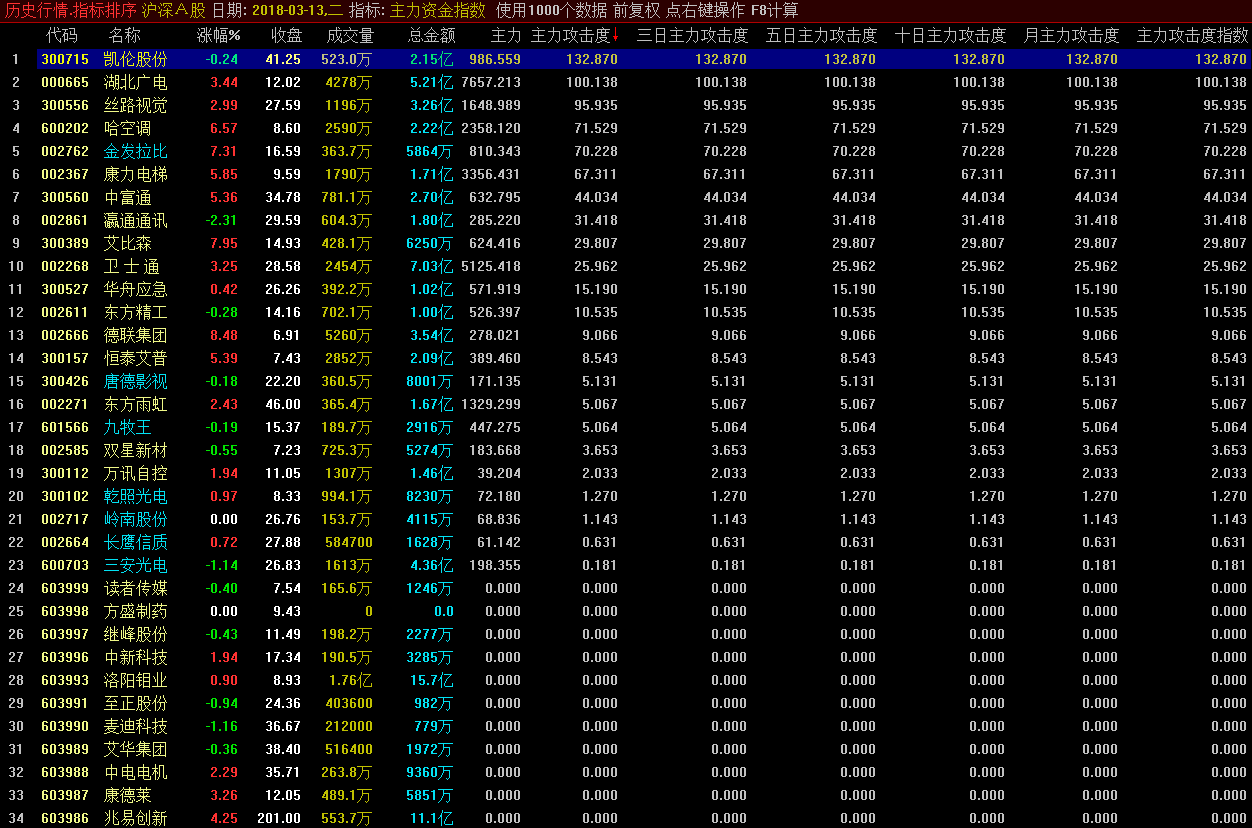1252x828 pixels.
Task: Click stock code 000665
Action: [65, 82]
